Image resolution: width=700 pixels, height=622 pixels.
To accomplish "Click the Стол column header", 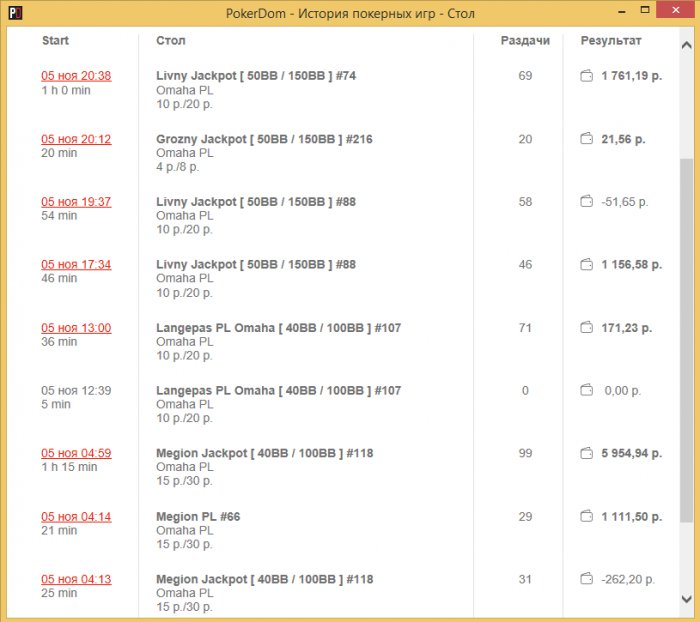I will [x=171, y=41].
